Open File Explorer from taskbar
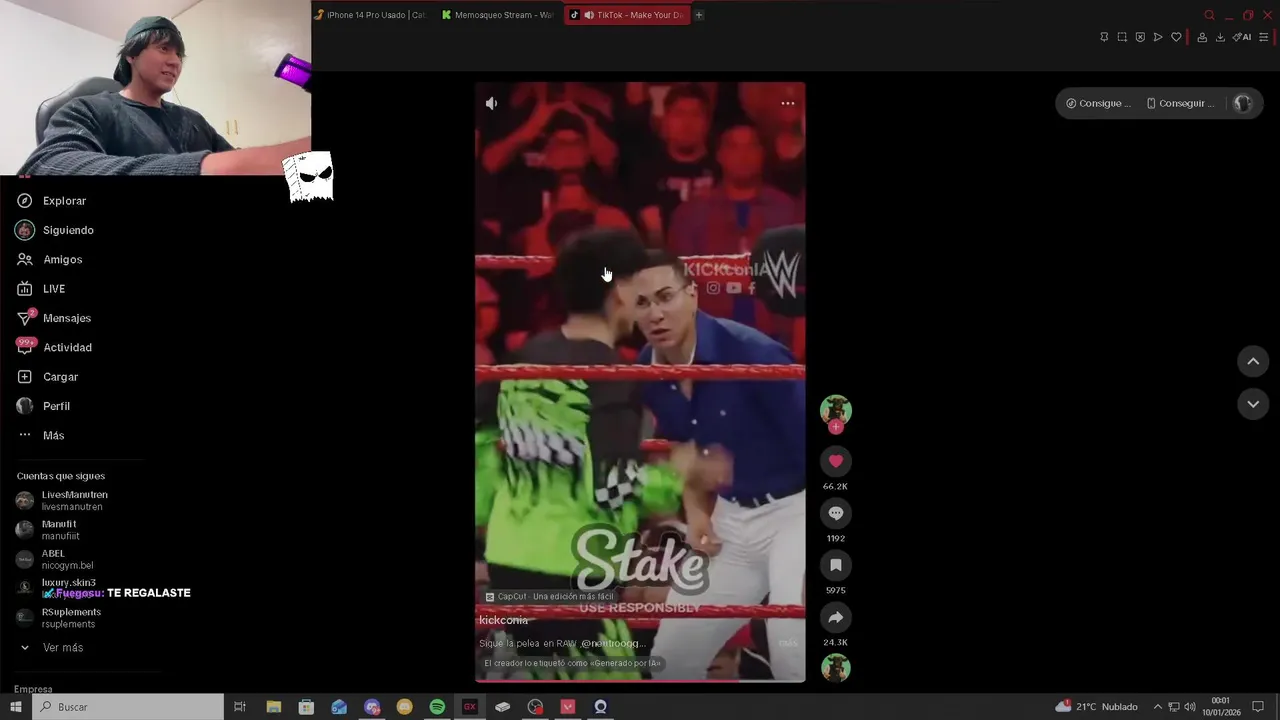 click(273, 707)
